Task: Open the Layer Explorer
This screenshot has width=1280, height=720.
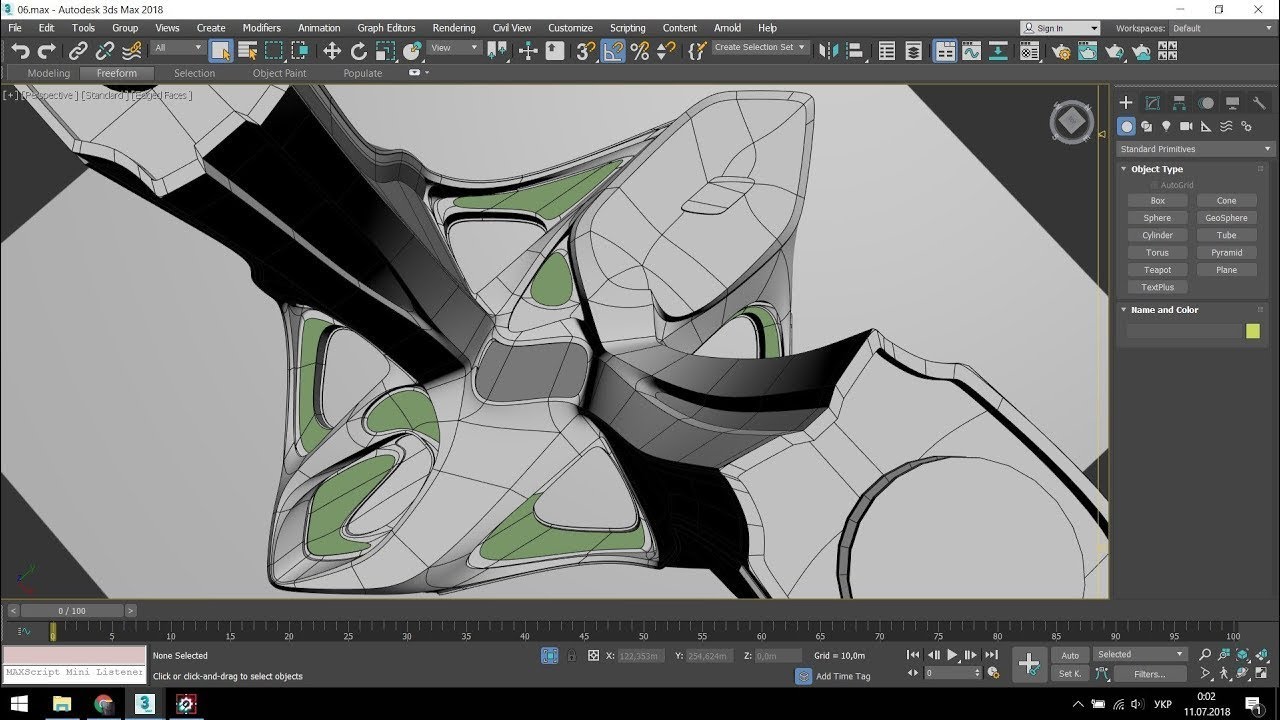Action: pyautogui.click(x=913, y=51)
